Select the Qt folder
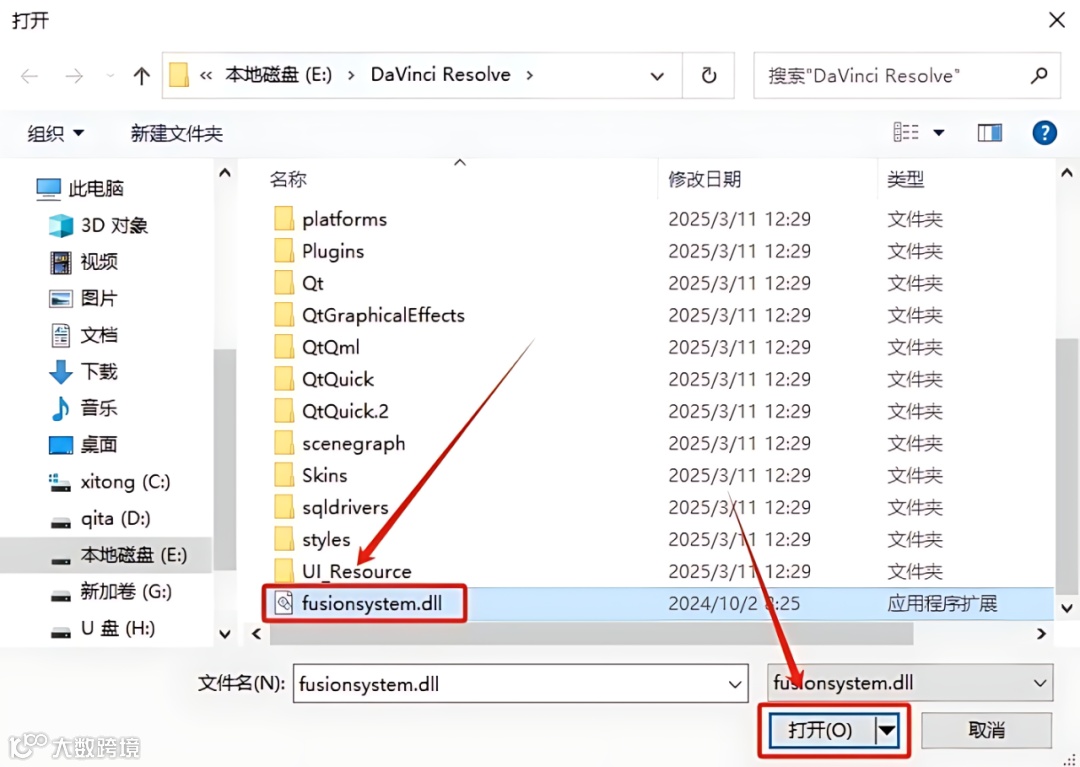 [x=313, y=283]
